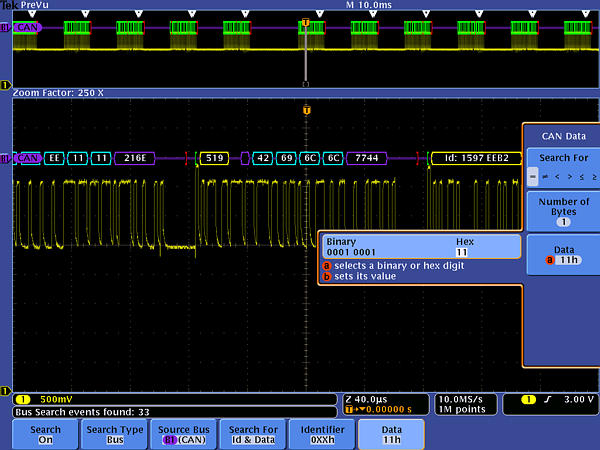
Task: Click the Id: 1597 EEB2 identifier packet
Action: (x=476, y=157)
